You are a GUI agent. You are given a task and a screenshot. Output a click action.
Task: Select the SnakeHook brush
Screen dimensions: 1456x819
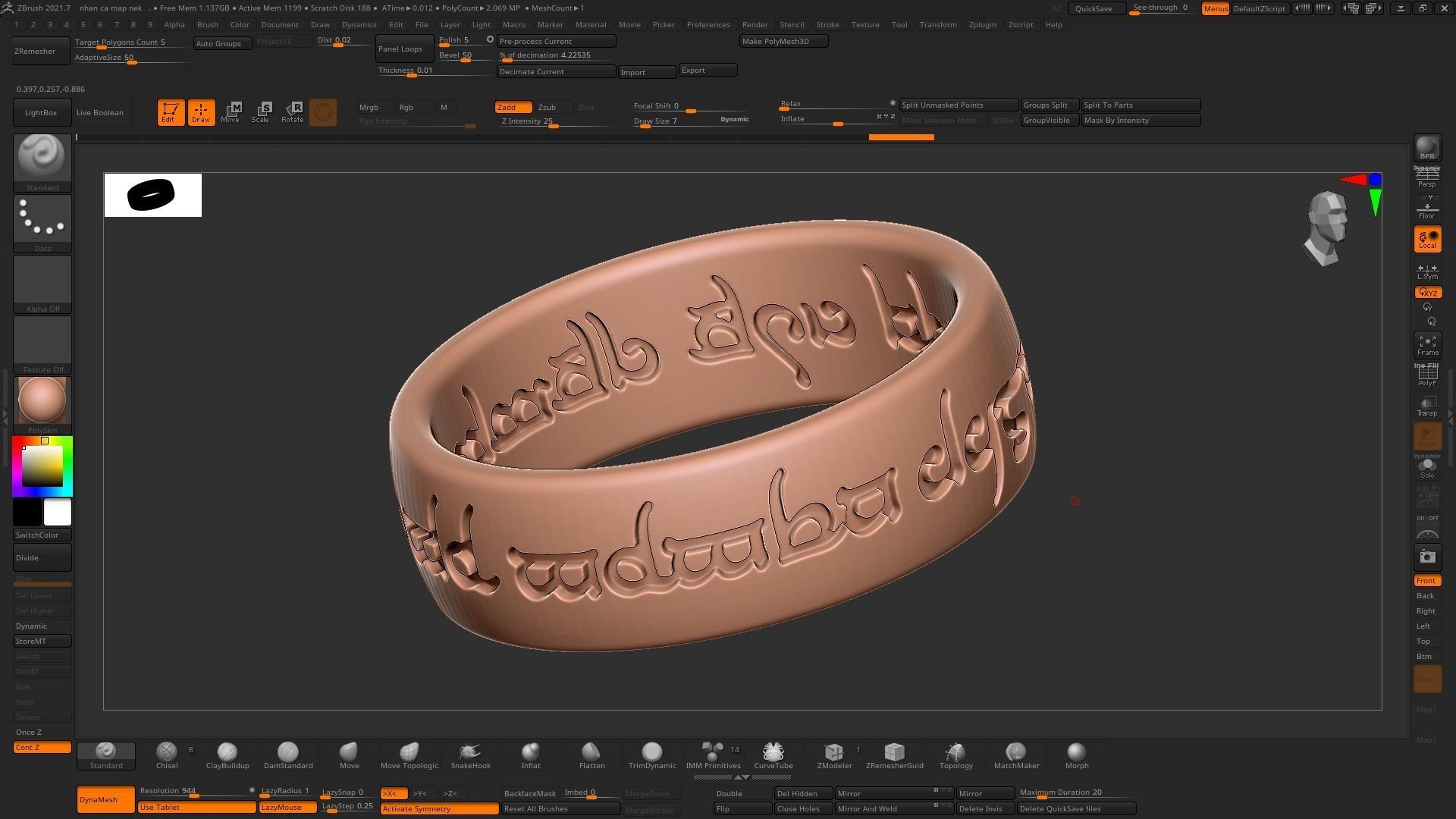tap(470, 755)
